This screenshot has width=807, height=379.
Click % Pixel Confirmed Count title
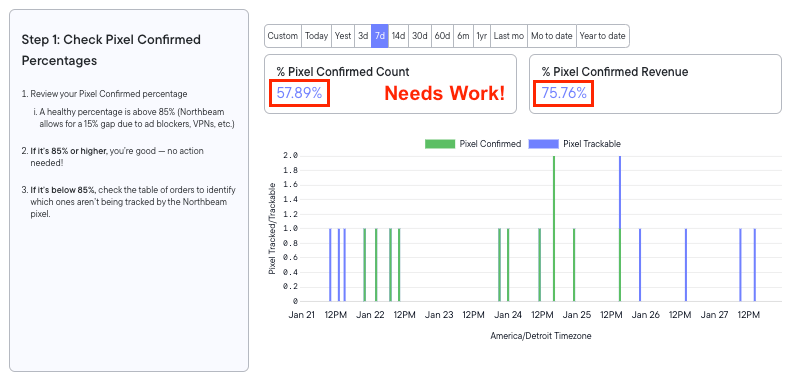point(343,72)
